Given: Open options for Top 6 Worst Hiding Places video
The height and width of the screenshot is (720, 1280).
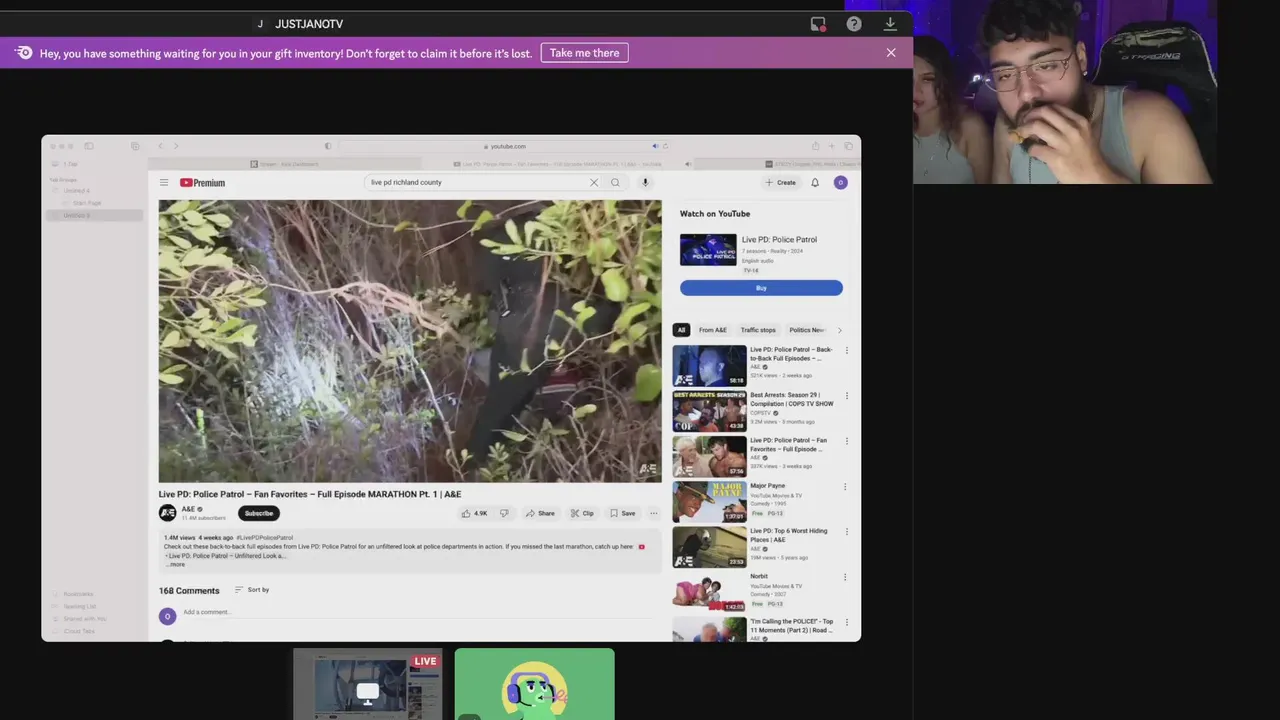Looking at the screenshot, I should 846,532.
